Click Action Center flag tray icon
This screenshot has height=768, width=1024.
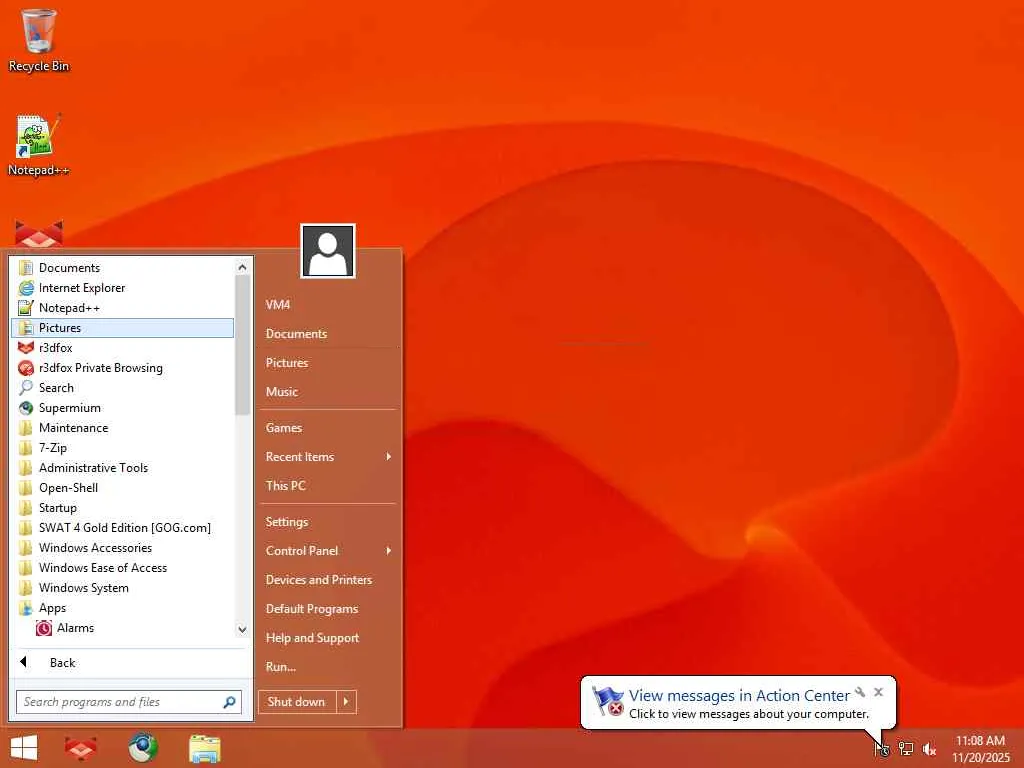pyautogui.click(x=882, y=749)
